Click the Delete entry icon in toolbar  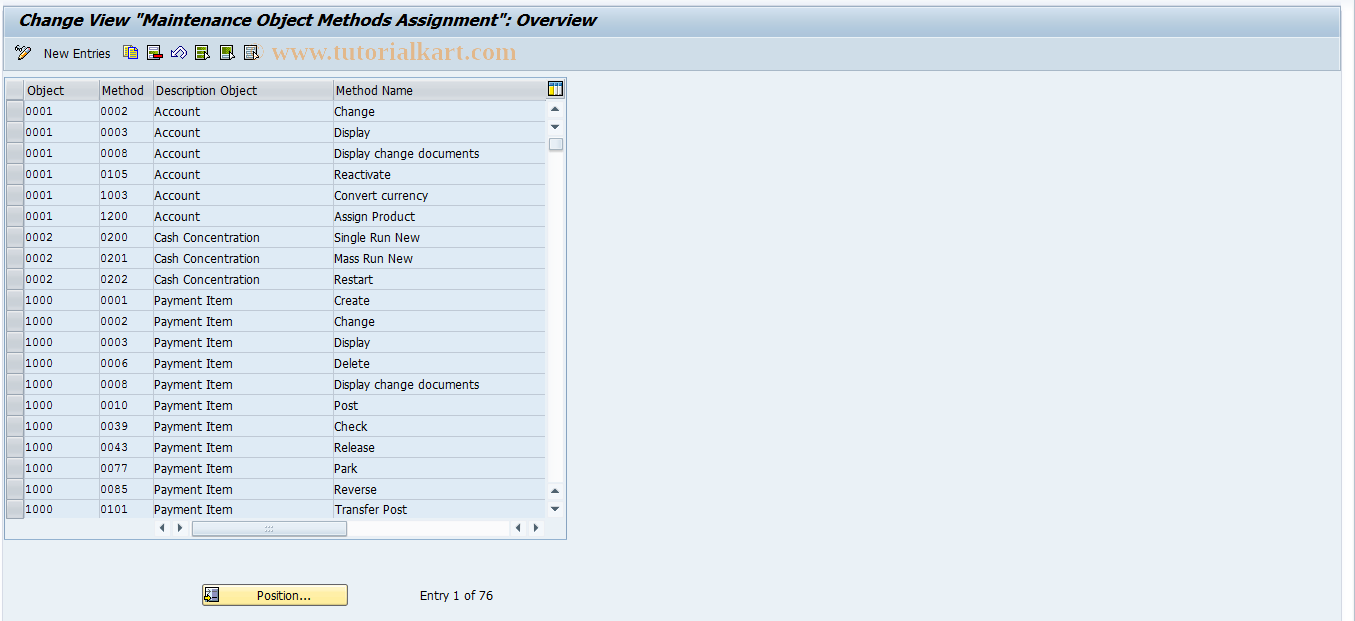pos(154,53)
